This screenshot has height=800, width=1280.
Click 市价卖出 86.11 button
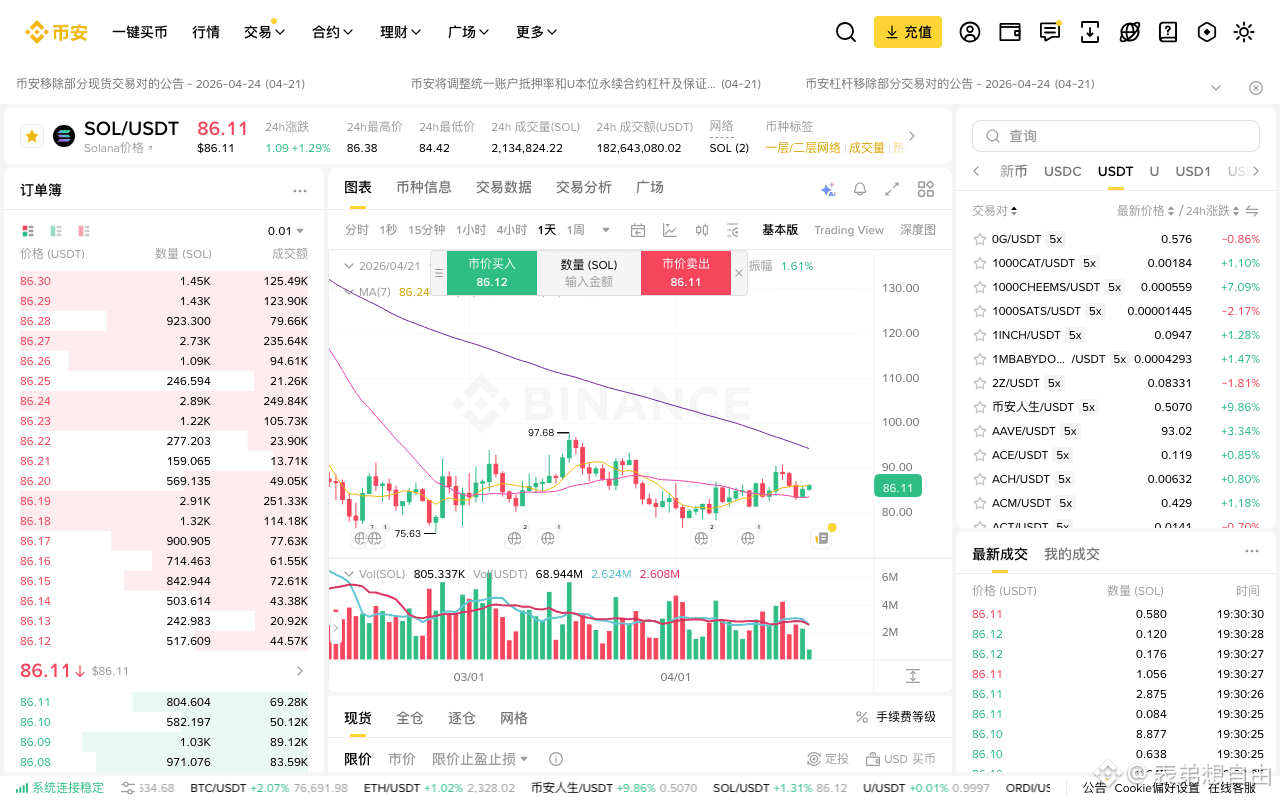coord(686,273)
